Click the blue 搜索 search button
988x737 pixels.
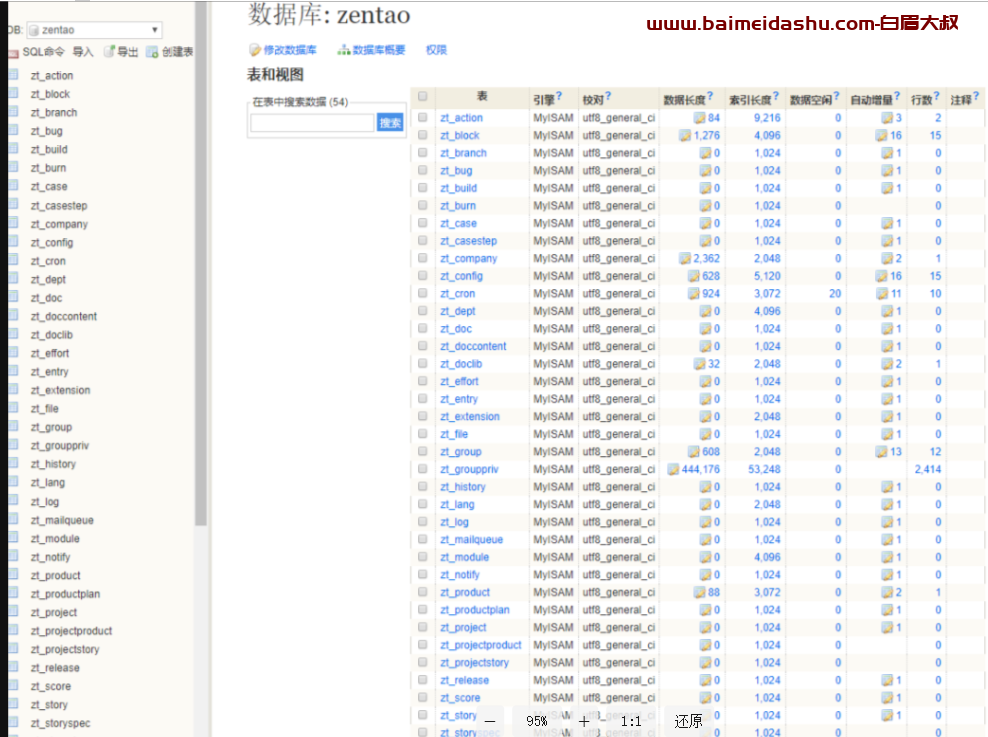click(390, 123)
